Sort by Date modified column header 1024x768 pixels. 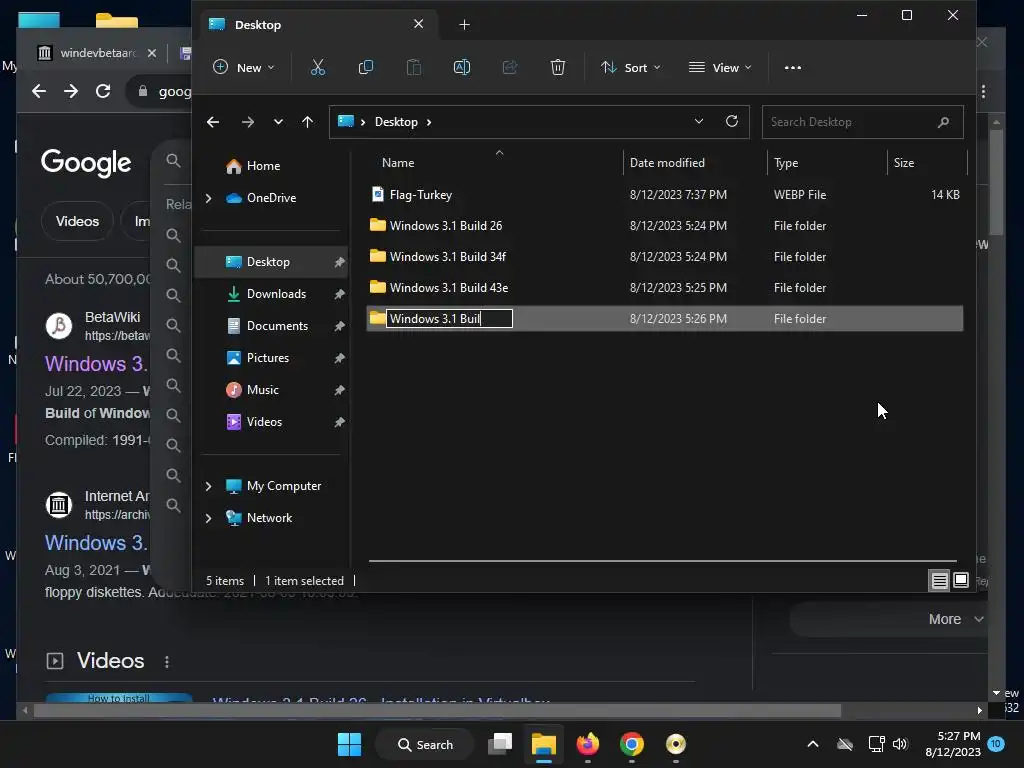pyautogui.click(x=667, y=163)
